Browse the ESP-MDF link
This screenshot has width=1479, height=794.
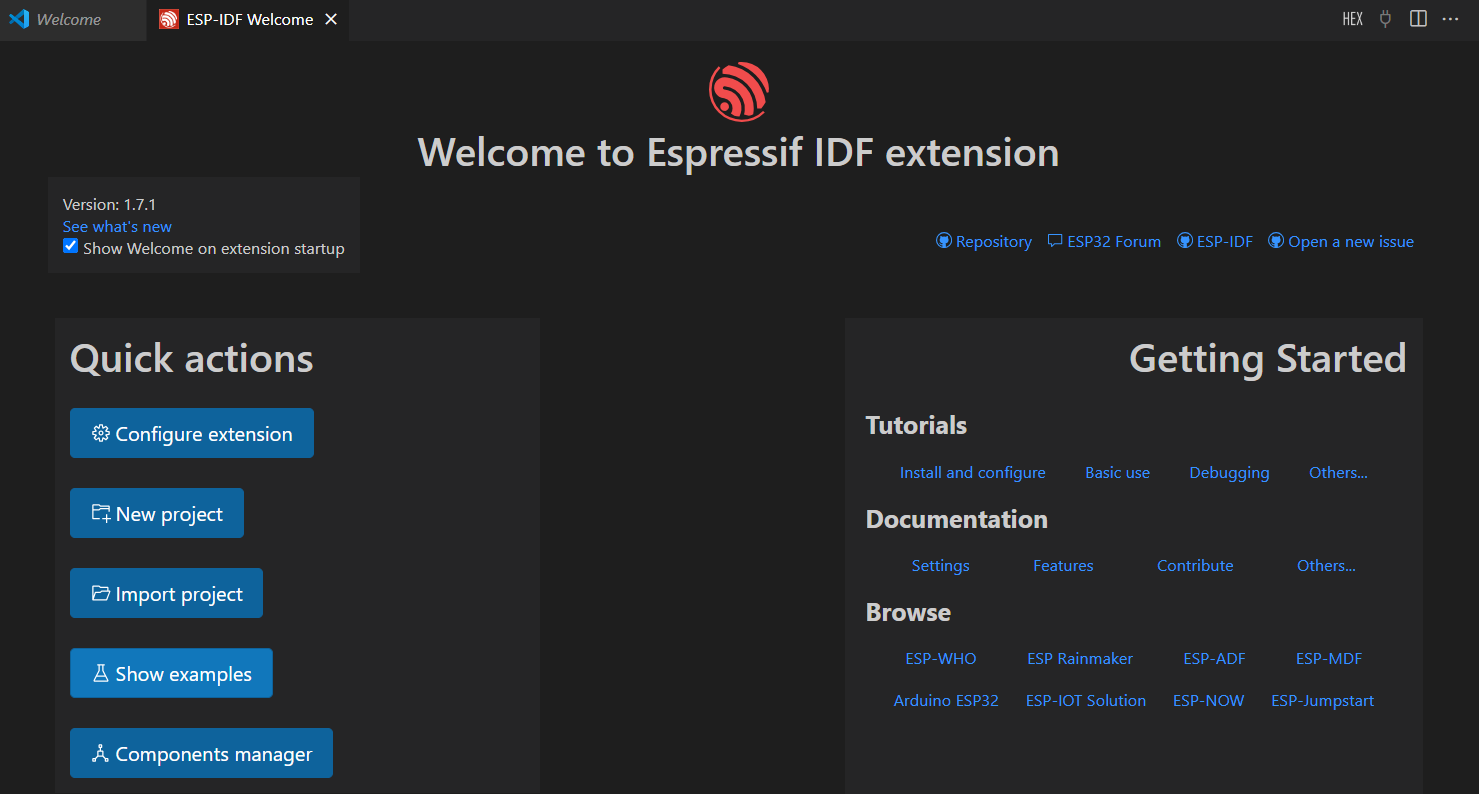point(1329,658)
